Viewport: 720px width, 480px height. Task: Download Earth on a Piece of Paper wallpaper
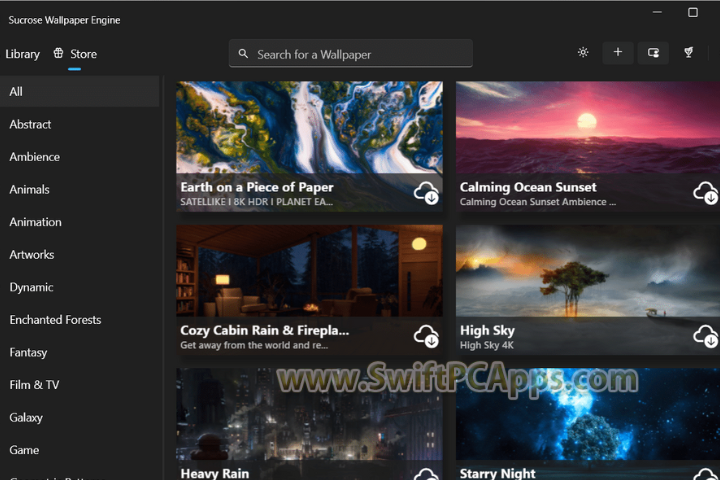[426, 193]
